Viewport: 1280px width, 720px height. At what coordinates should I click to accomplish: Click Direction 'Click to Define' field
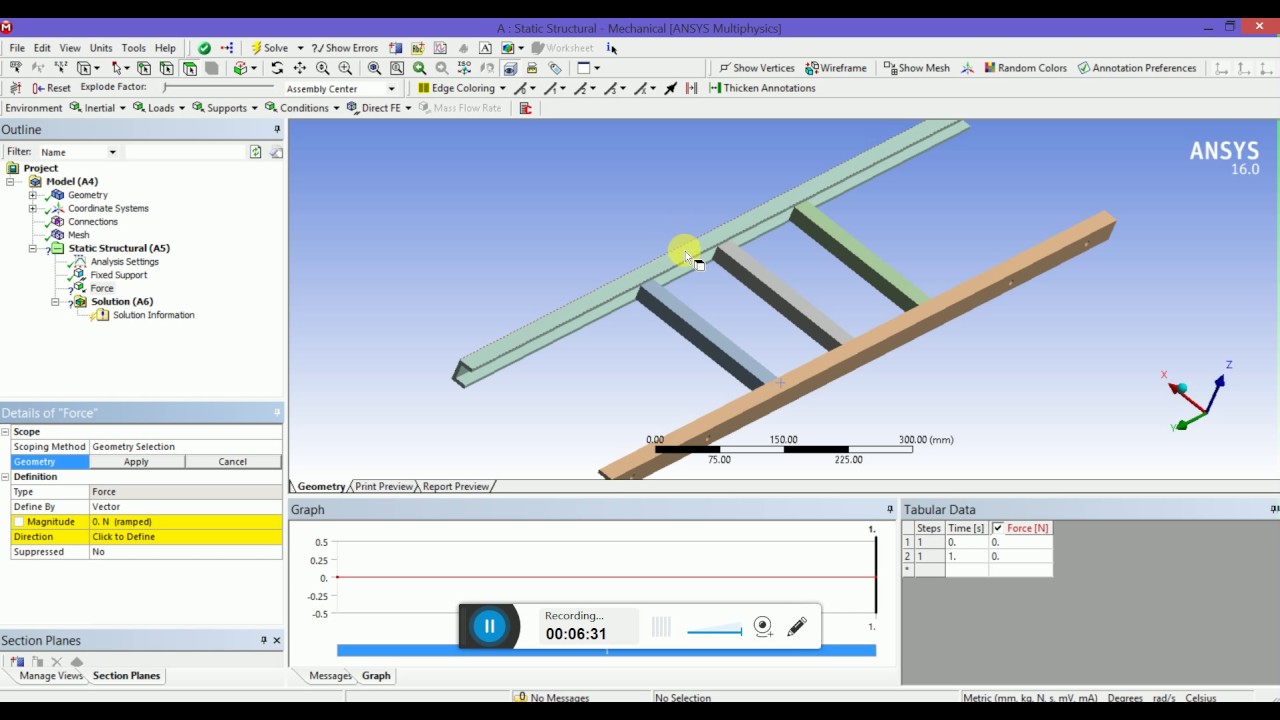(x=186, y=537)
